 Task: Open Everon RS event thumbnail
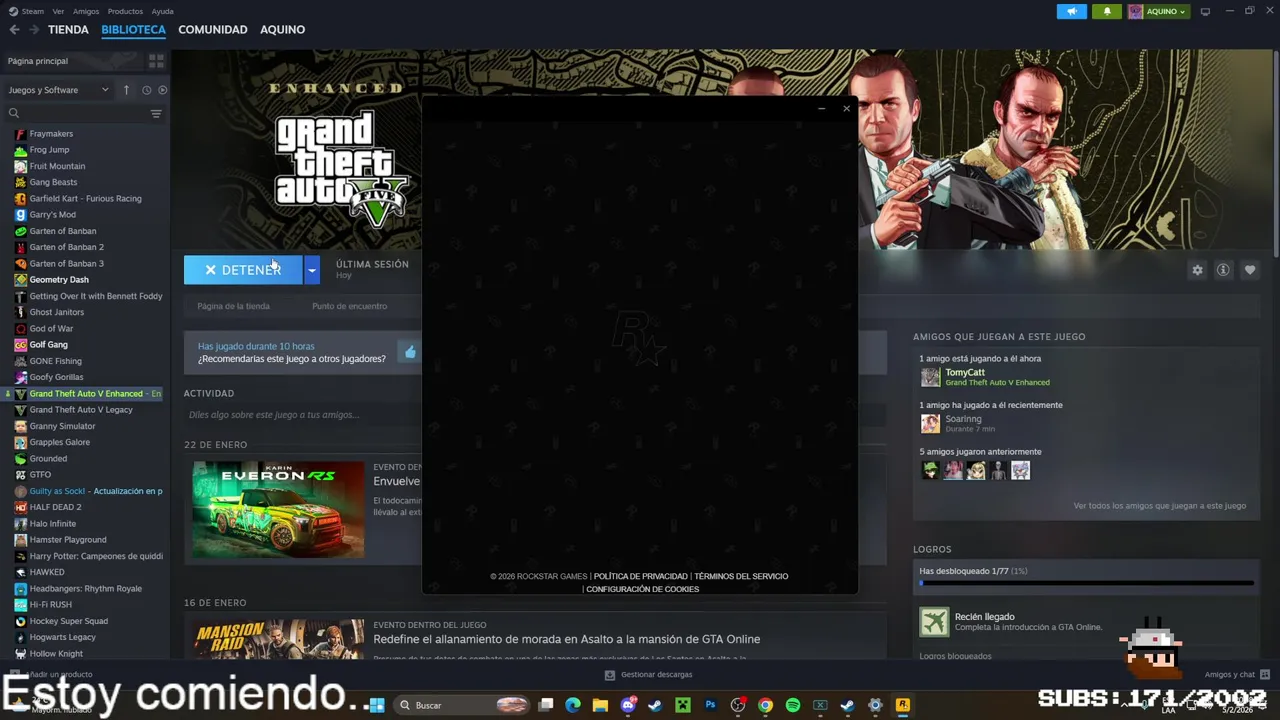tap(278, 509)
